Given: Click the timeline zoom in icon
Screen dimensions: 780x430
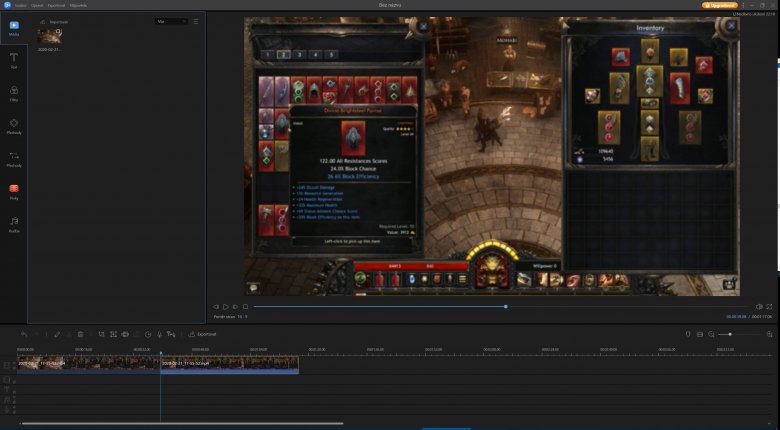Looking at the screenshot, I should pos(770,334).
